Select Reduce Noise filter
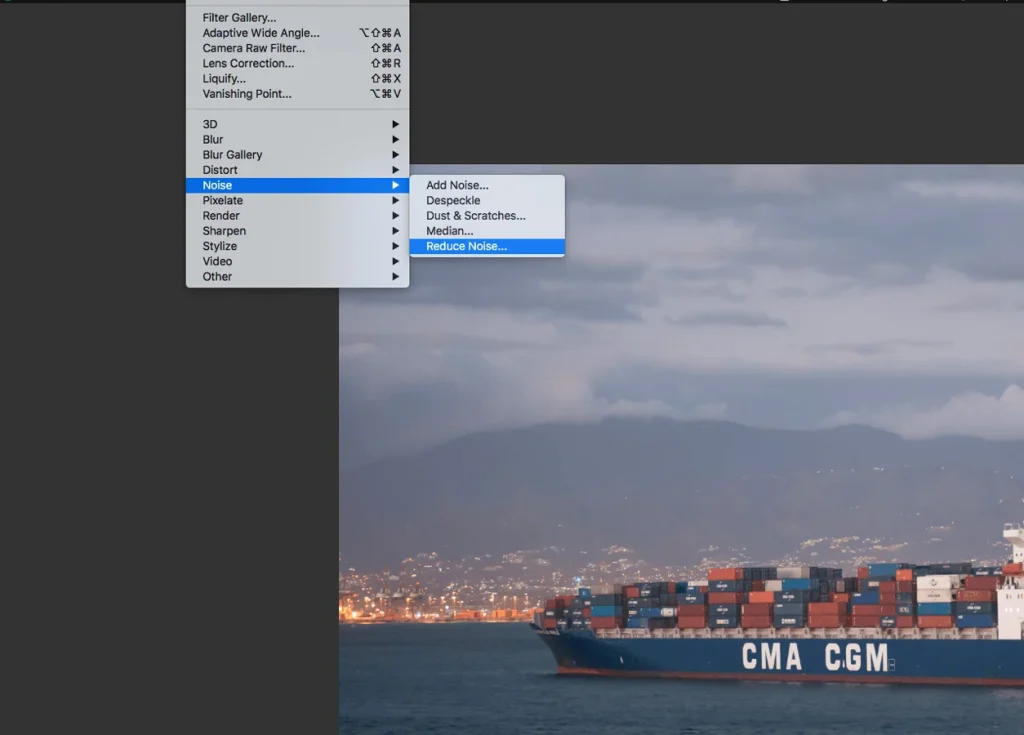Screen dimensions: 1024x735 pos(487,246)
